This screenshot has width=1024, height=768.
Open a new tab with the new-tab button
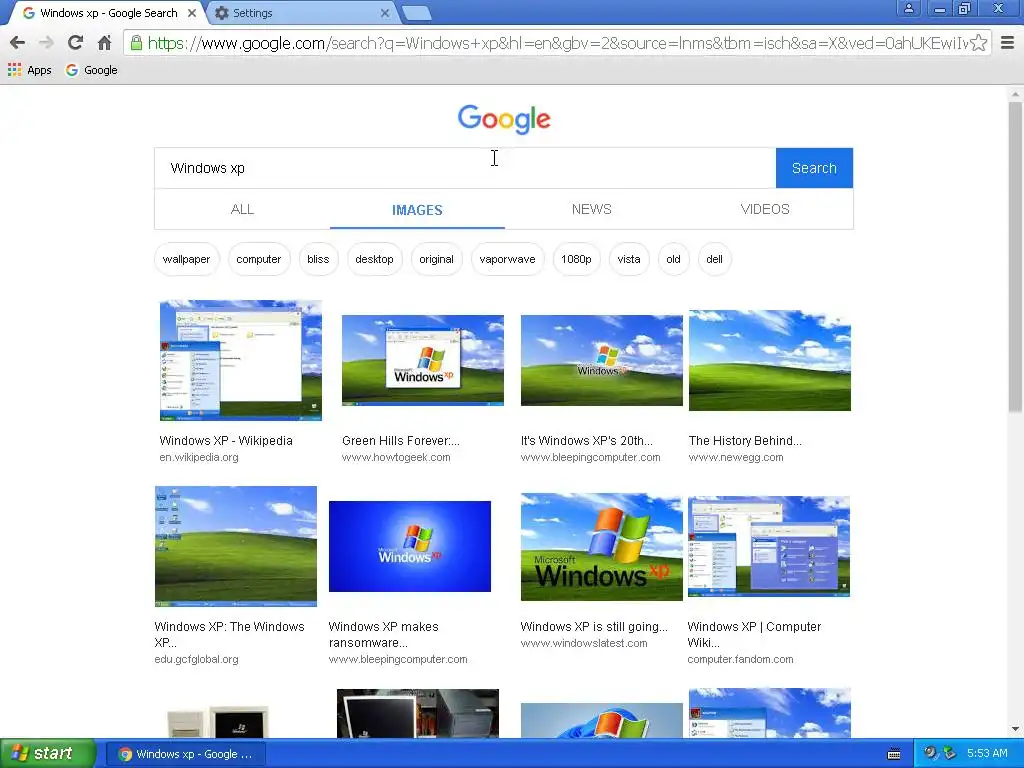coord(416,13)
